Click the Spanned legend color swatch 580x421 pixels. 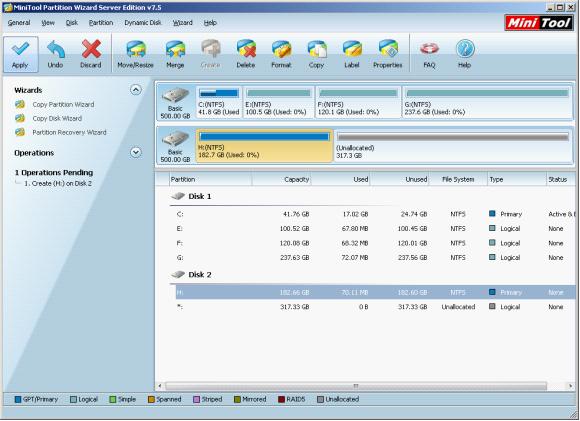click(x=151, y=400)
